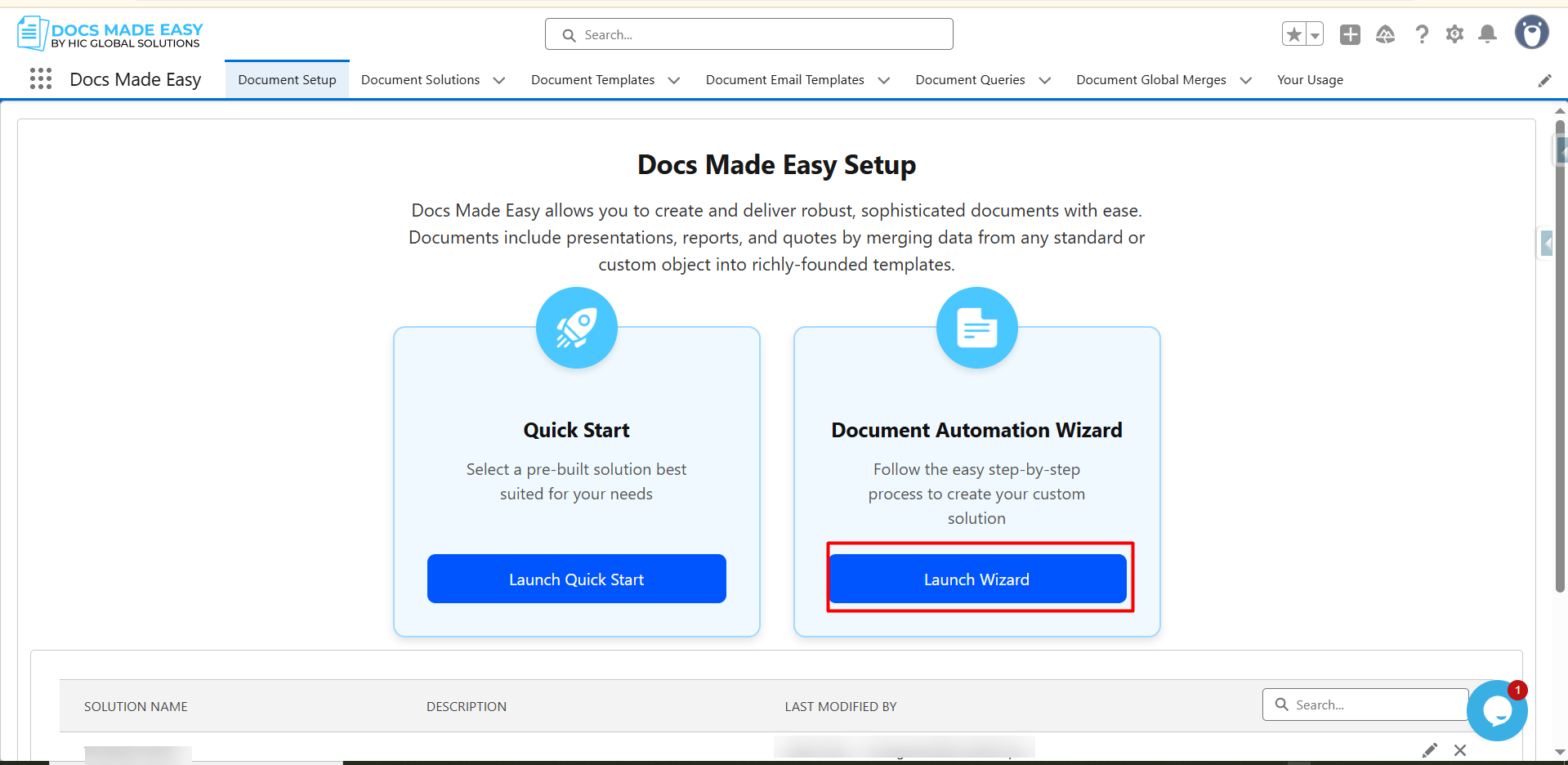1568x765 pixels.
Task: Go to the Your Usage tab
Action: point(1310,79)
